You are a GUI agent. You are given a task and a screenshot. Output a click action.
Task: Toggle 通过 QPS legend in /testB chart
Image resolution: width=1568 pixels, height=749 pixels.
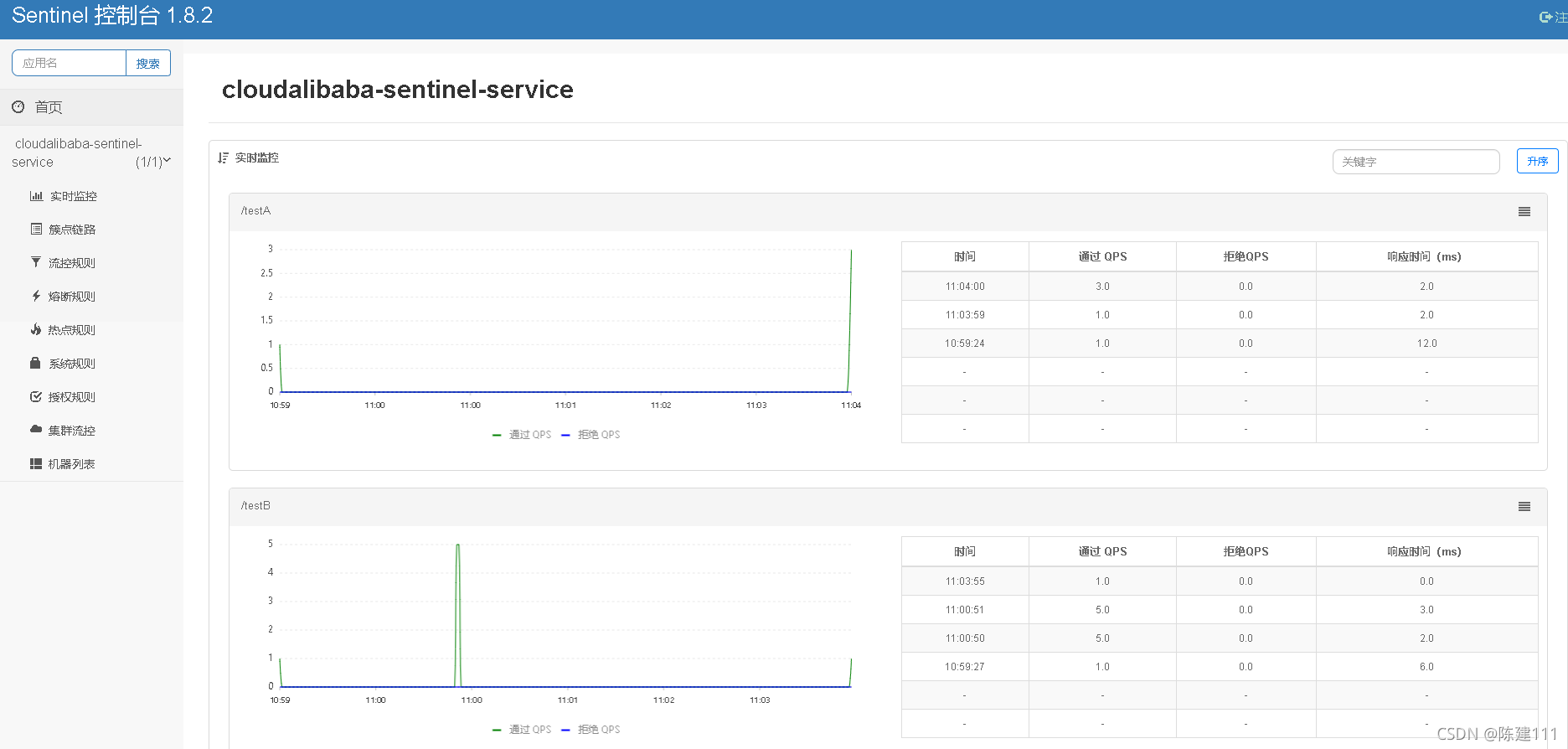(522, 730)
